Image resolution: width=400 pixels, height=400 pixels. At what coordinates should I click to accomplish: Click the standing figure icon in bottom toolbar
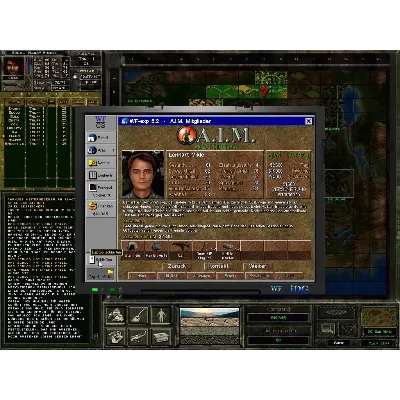pos(161,315)
